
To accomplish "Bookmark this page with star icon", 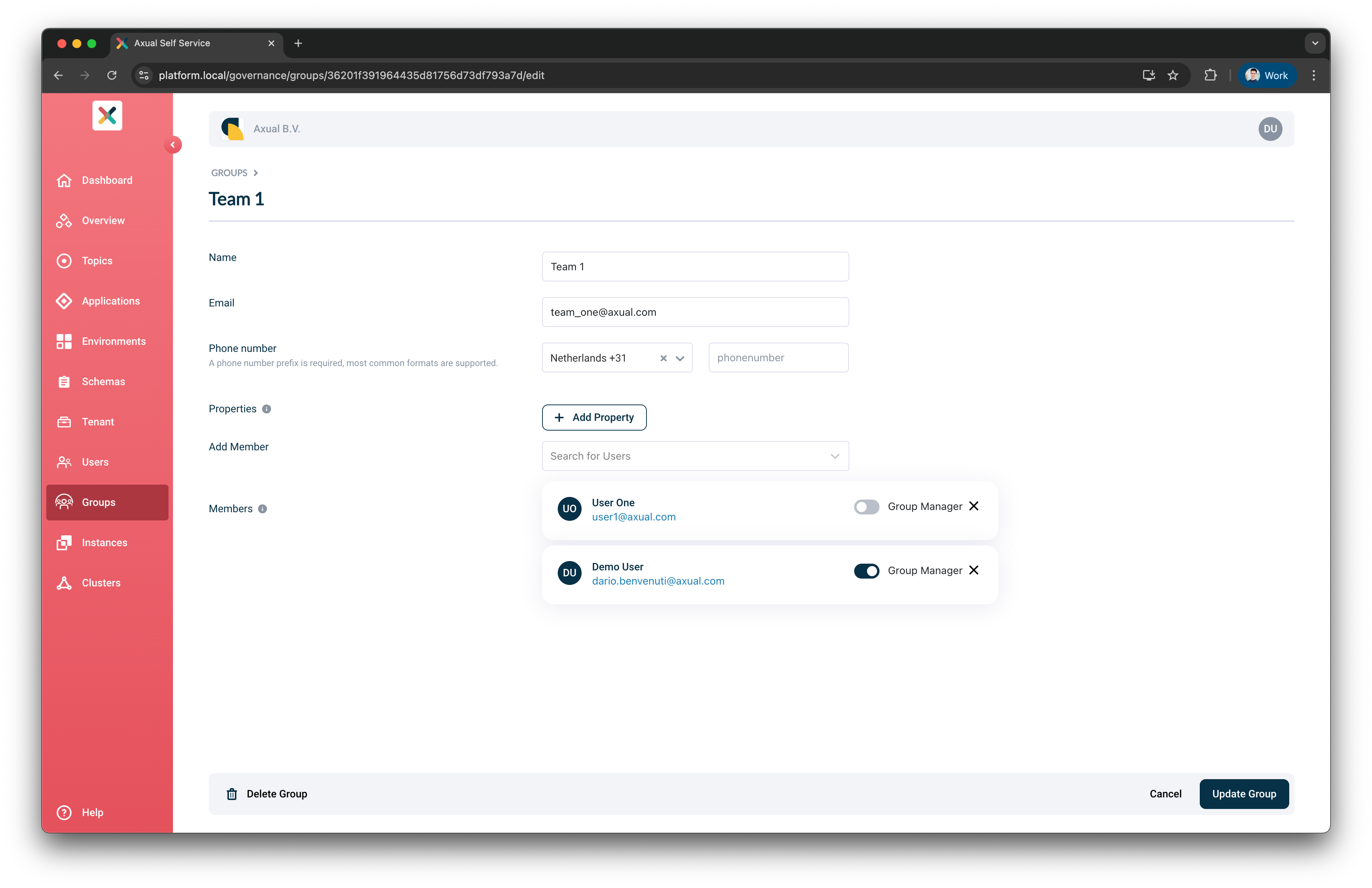I will tap(1173, 75).
